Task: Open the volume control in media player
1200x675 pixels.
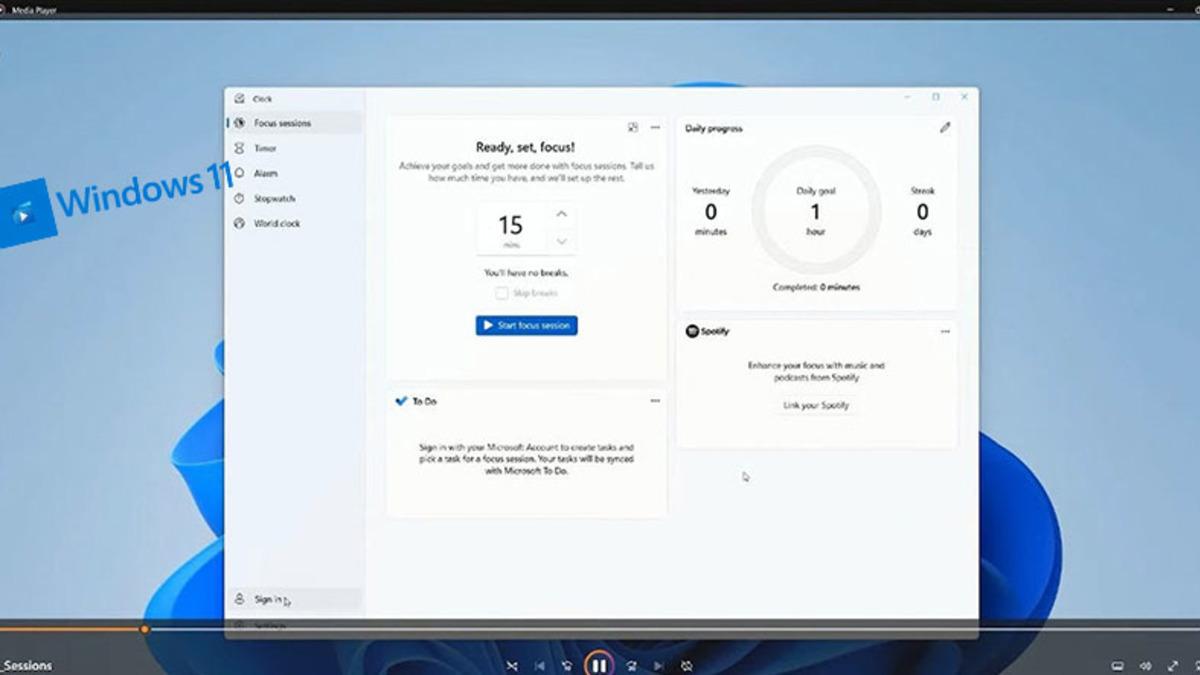Action: (1145, 666)
